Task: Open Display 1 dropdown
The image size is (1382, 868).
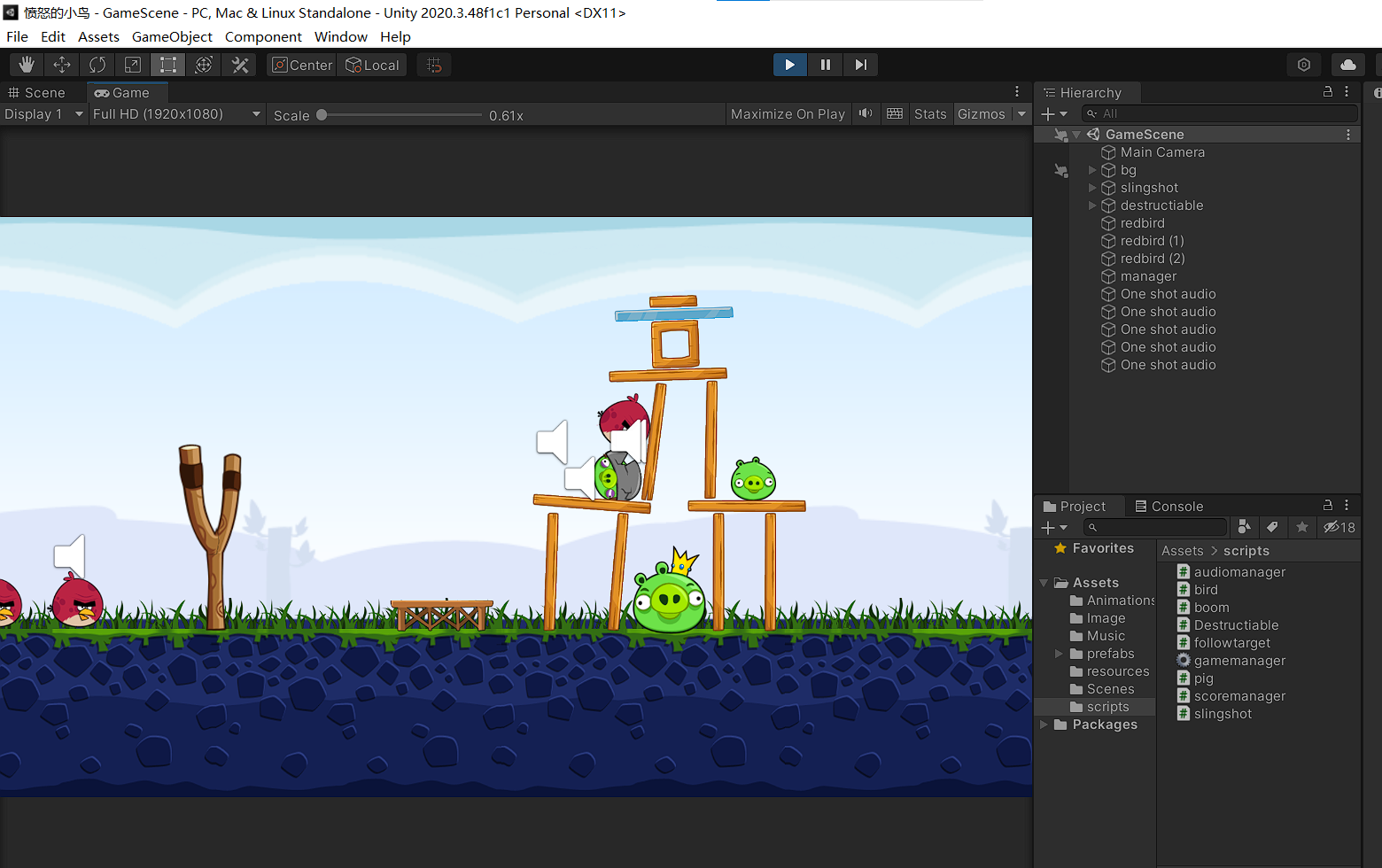Action: (x=43, y=113)
